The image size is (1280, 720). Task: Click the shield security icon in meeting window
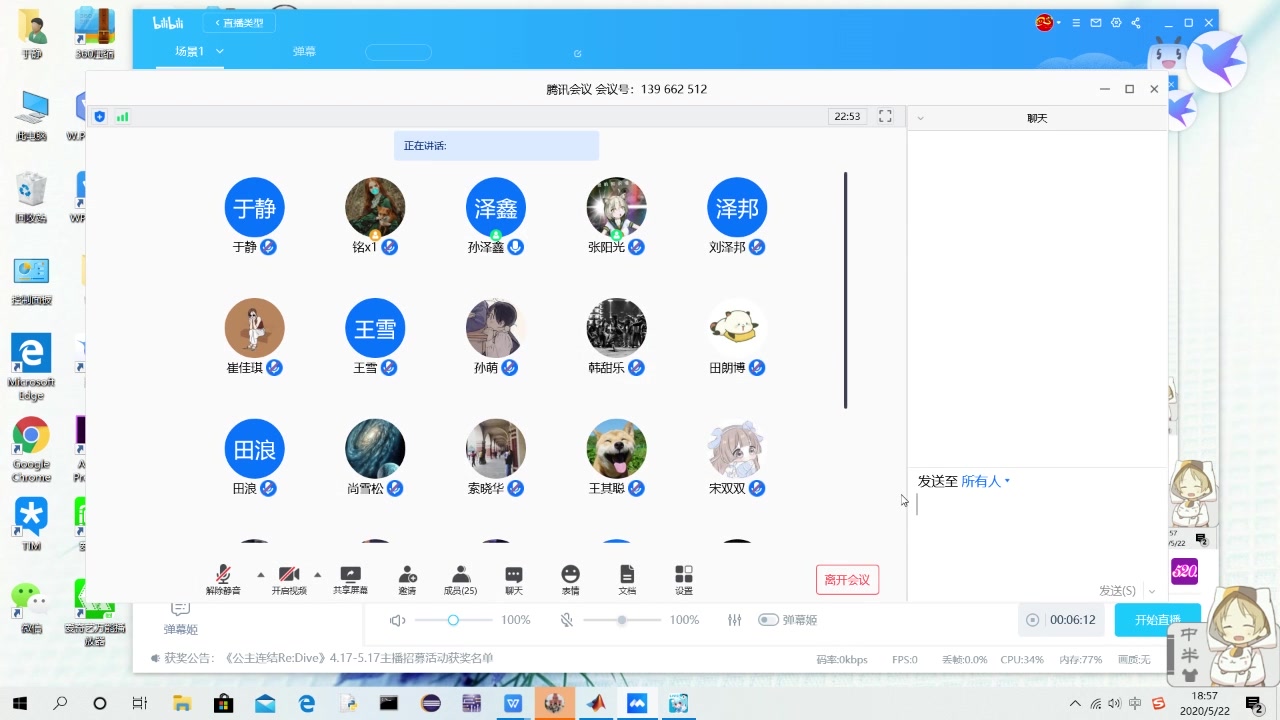click(x=99, y=117)
